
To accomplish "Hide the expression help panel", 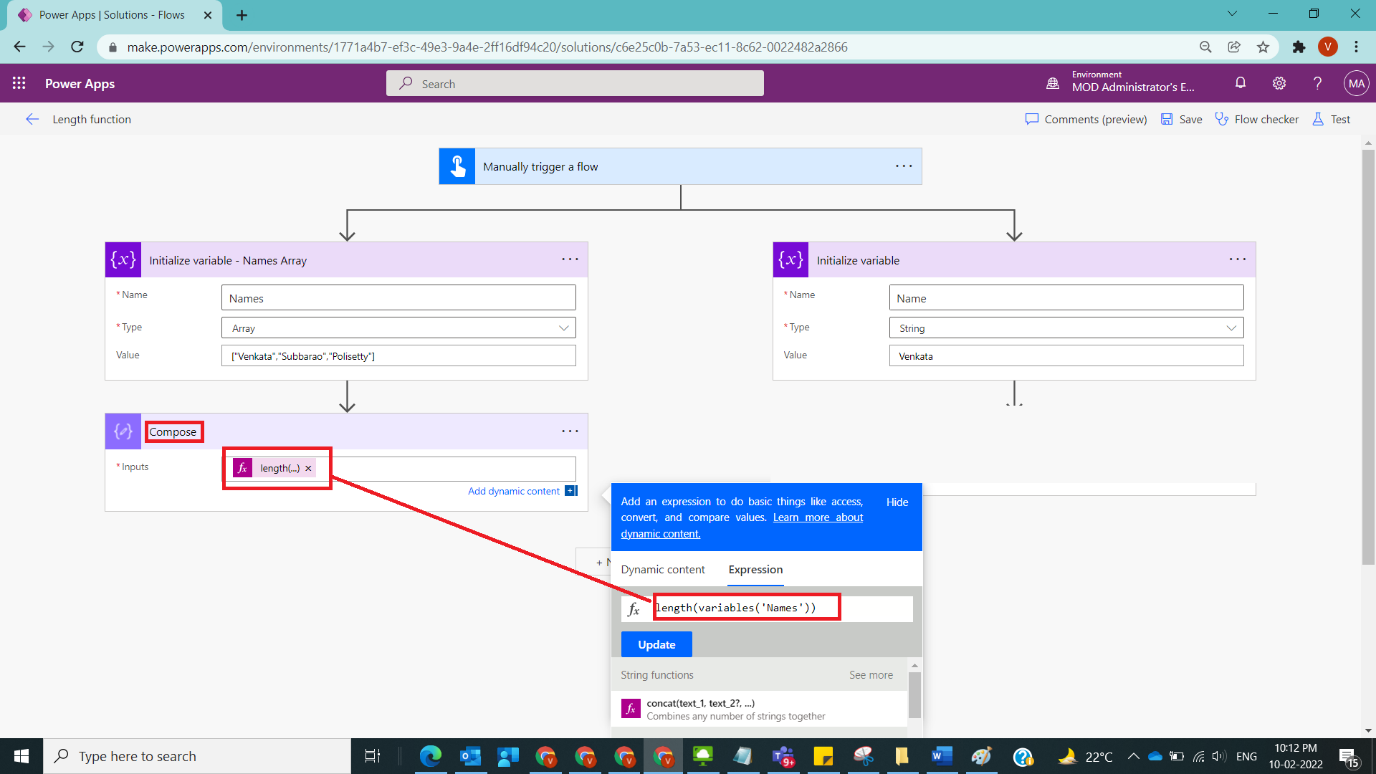I will point(897,502).
